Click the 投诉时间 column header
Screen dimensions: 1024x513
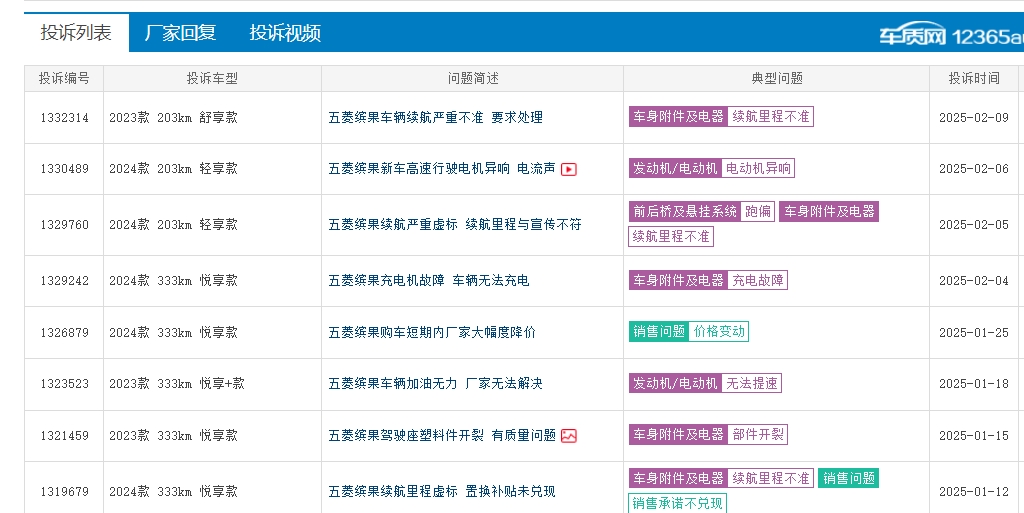click(973, 78)
